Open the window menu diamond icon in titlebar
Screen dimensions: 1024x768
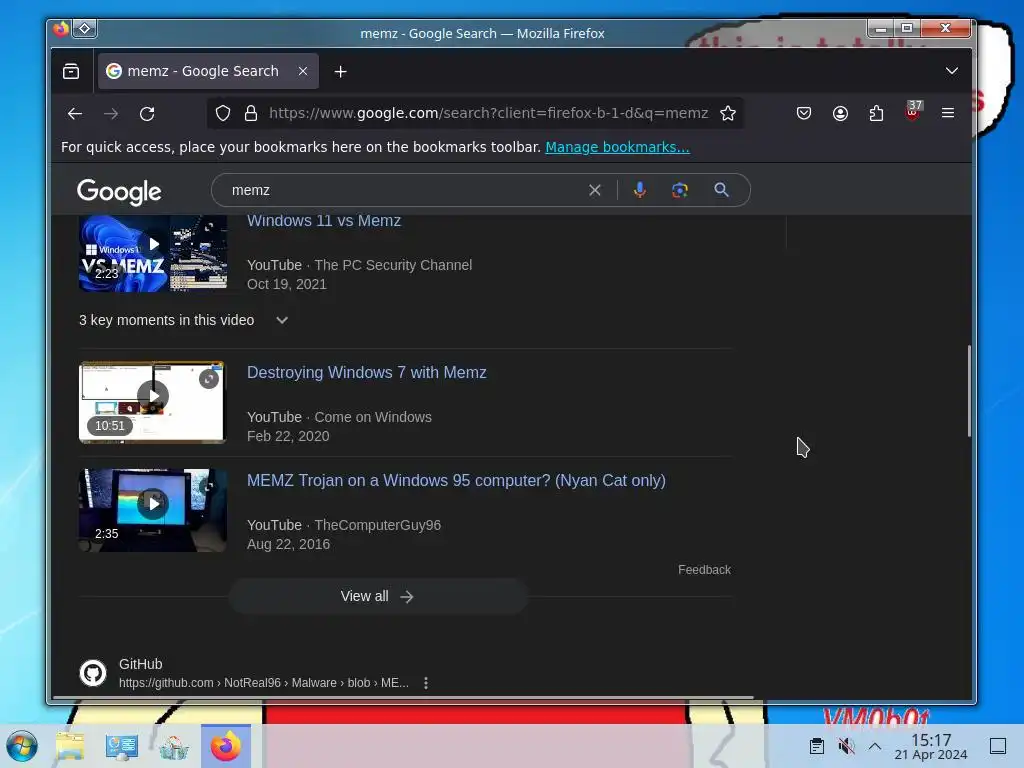(85, 29)
